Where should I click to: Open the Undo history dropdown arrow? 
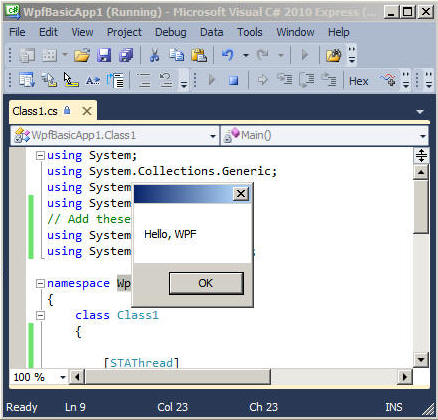tap(246, 55)
